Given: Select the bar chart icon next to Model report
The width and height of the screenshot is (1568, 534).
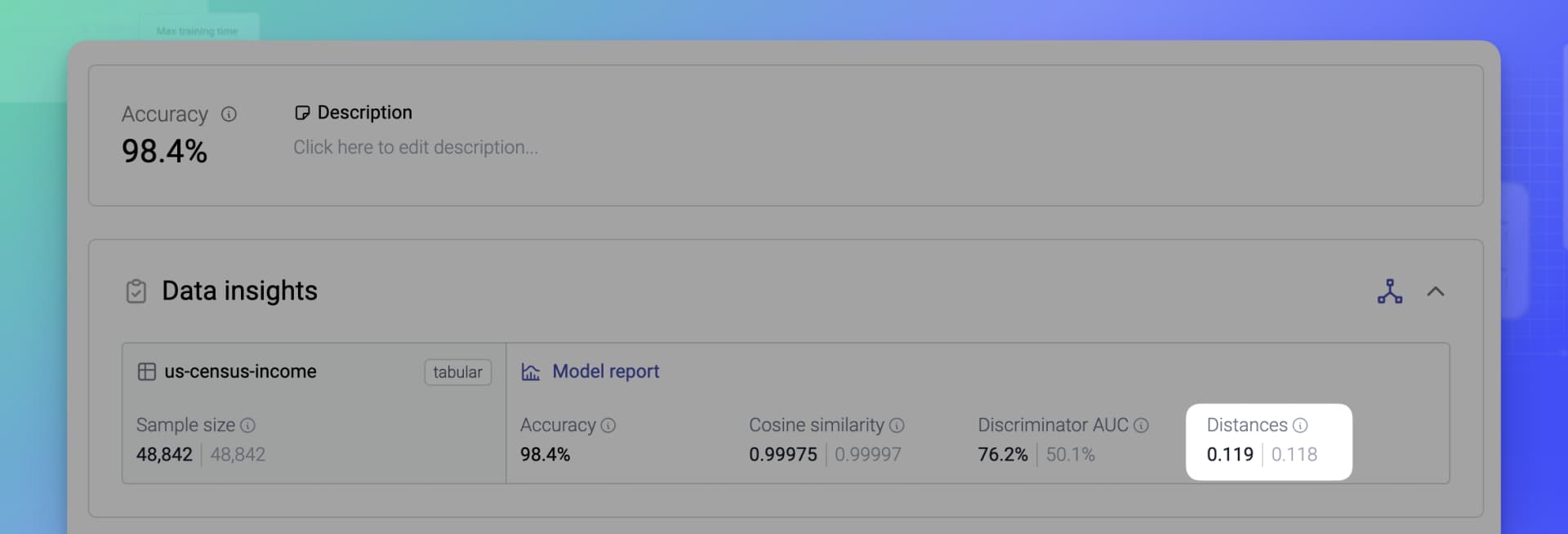Looking at the screenshot, I should click(531, 372).
